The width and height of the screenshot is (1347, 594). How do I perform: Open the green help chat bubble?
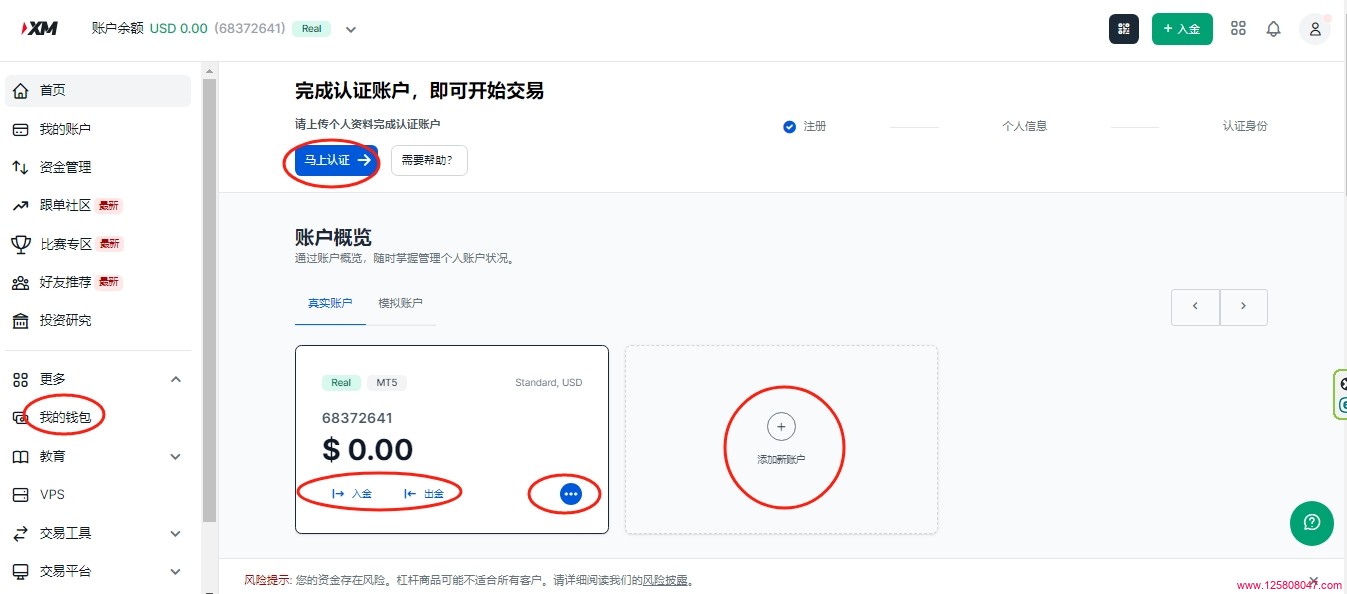pos(1311,522)
